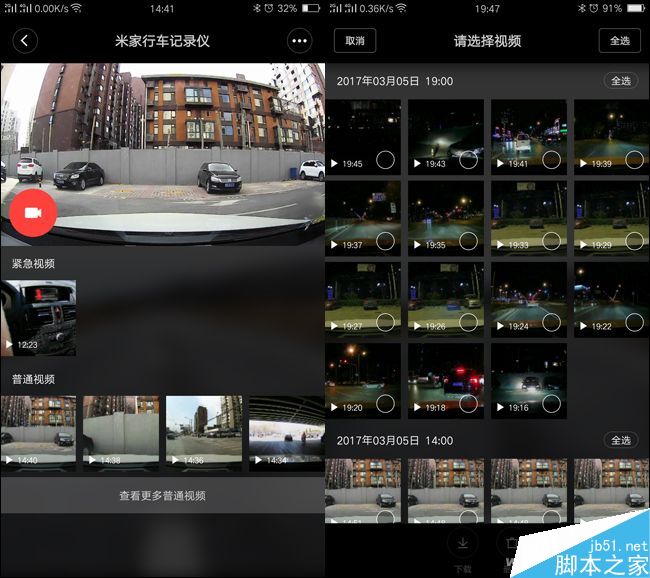Check the selection circle on 19:27 video
This screenshot has height=578, width=650.
pyautogui.click(x=386, y=322)
